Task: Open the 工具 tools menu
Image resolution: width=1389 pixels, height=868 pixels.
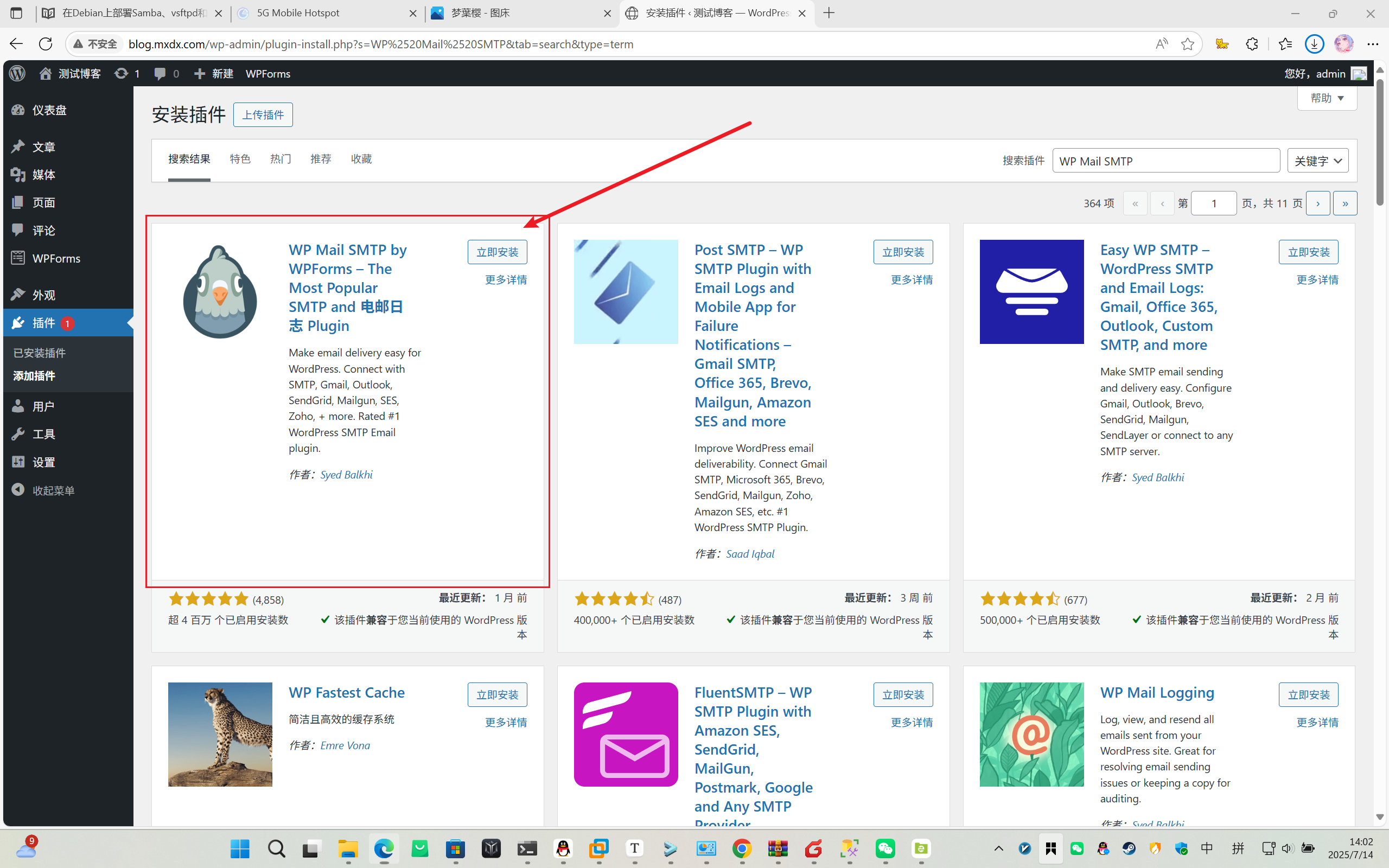Action: 68,434
